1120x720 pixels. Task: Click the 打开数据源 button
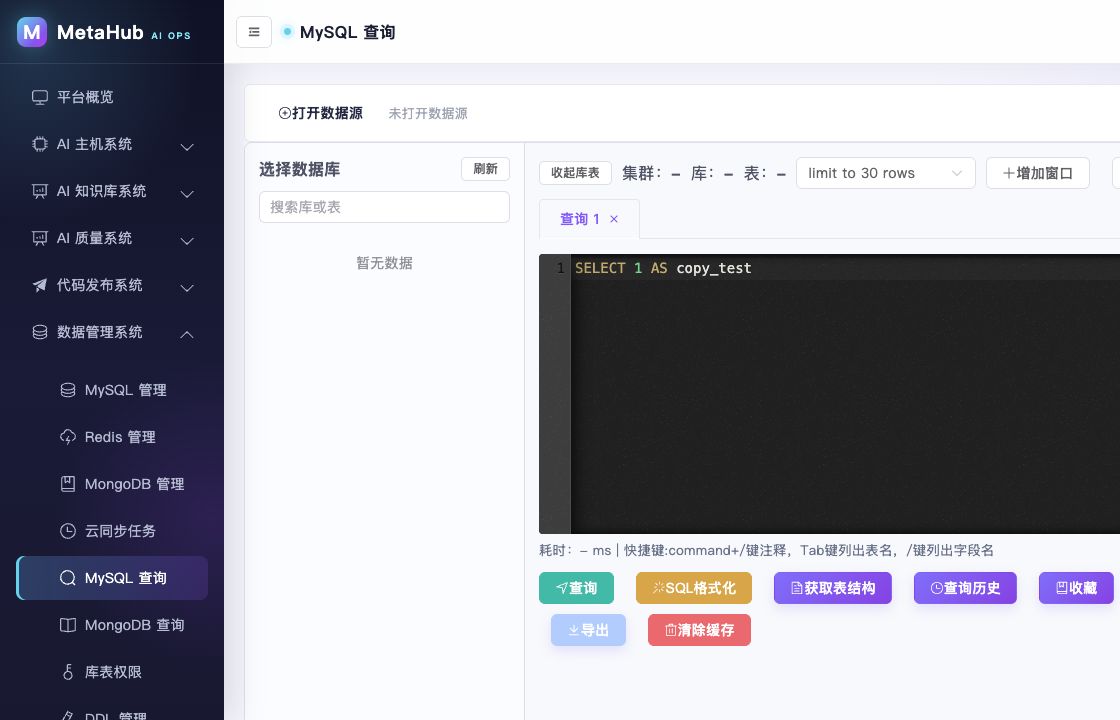[x=320, y=113]
